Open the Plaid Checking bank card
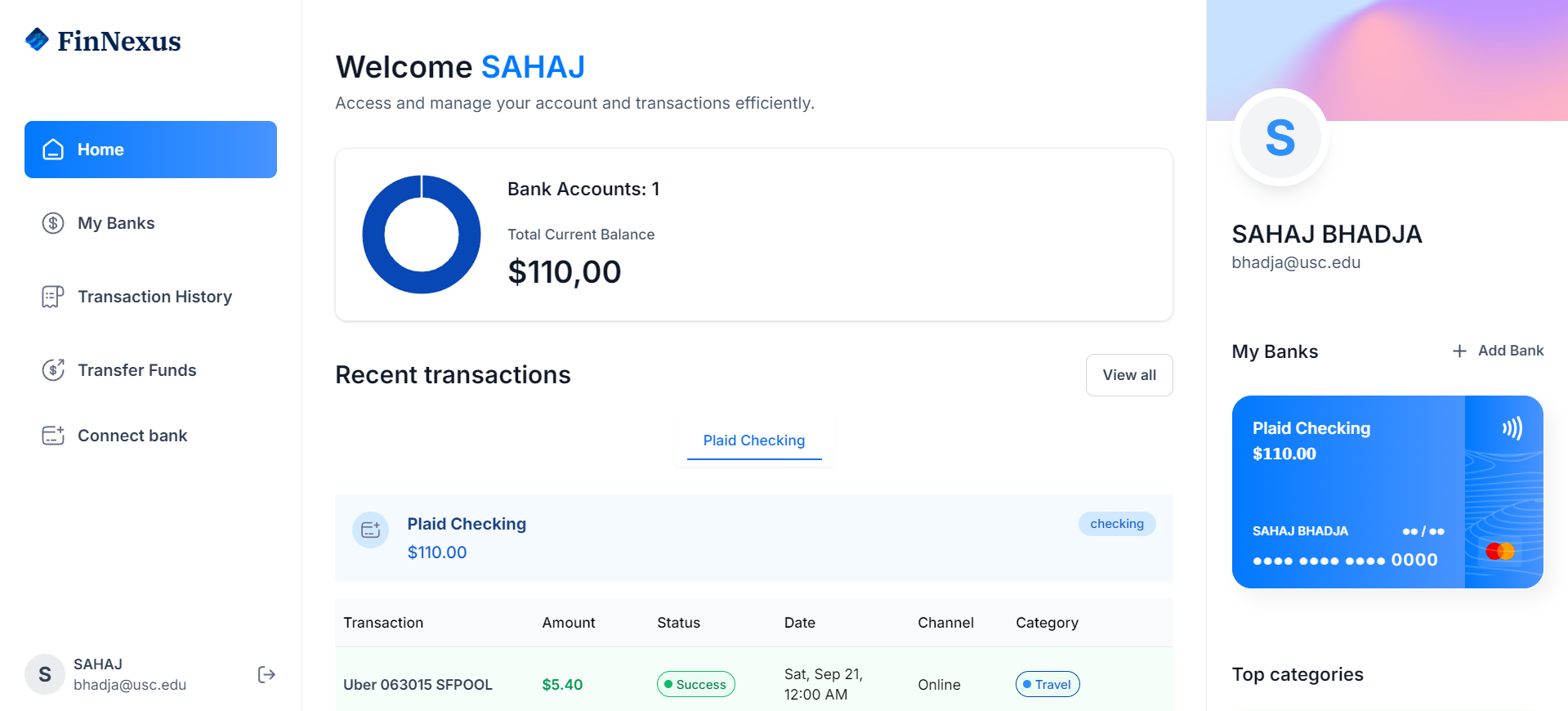The width and height of the screenshot is (1568, 711). point(1348,492)
